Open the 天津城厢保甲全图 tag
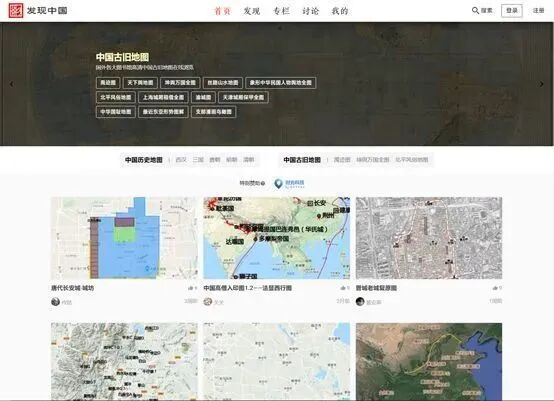This screenshot has width=554, height=401. coord(243,97)
